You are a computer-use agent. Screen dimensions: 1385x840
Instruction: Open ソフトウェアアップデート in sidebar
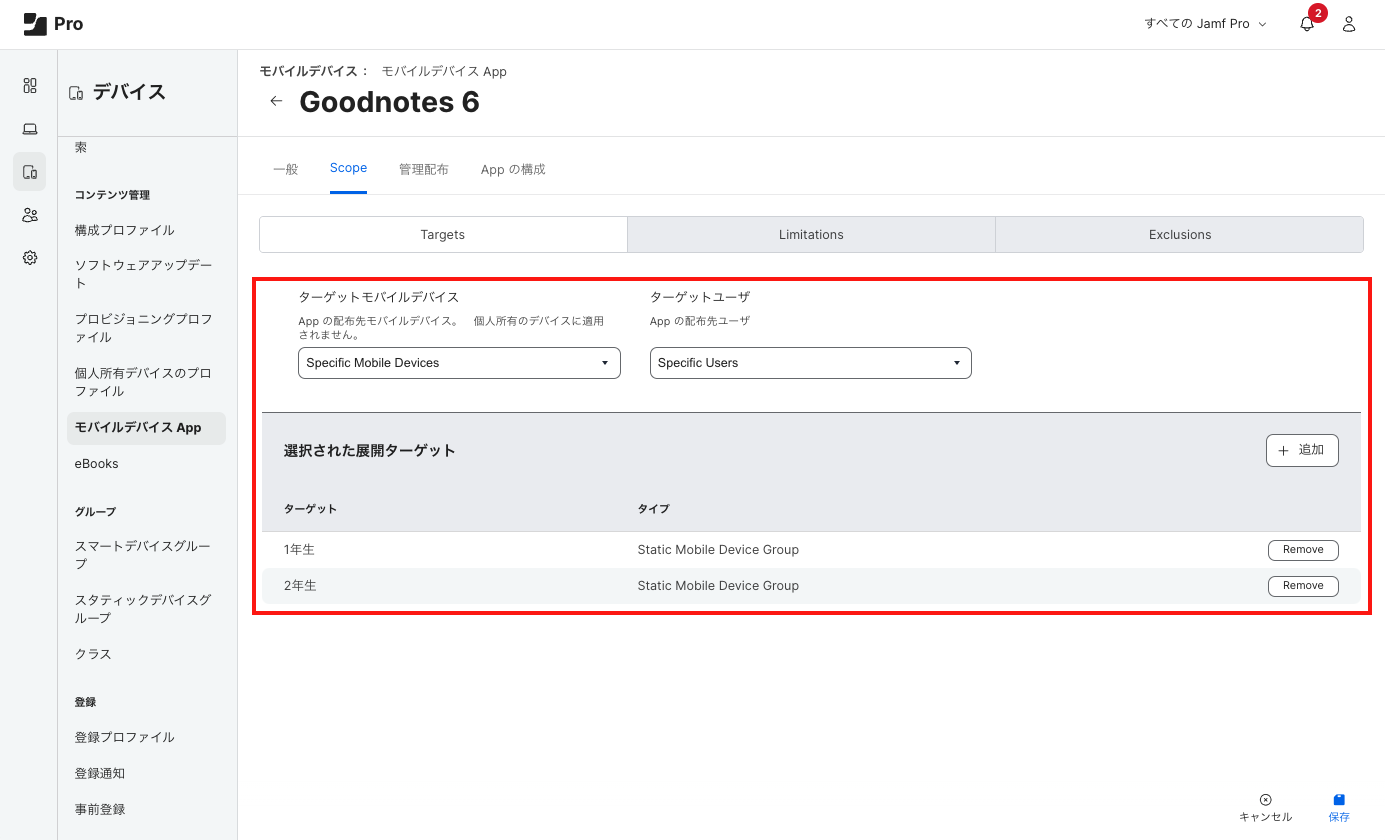(144, 274)
